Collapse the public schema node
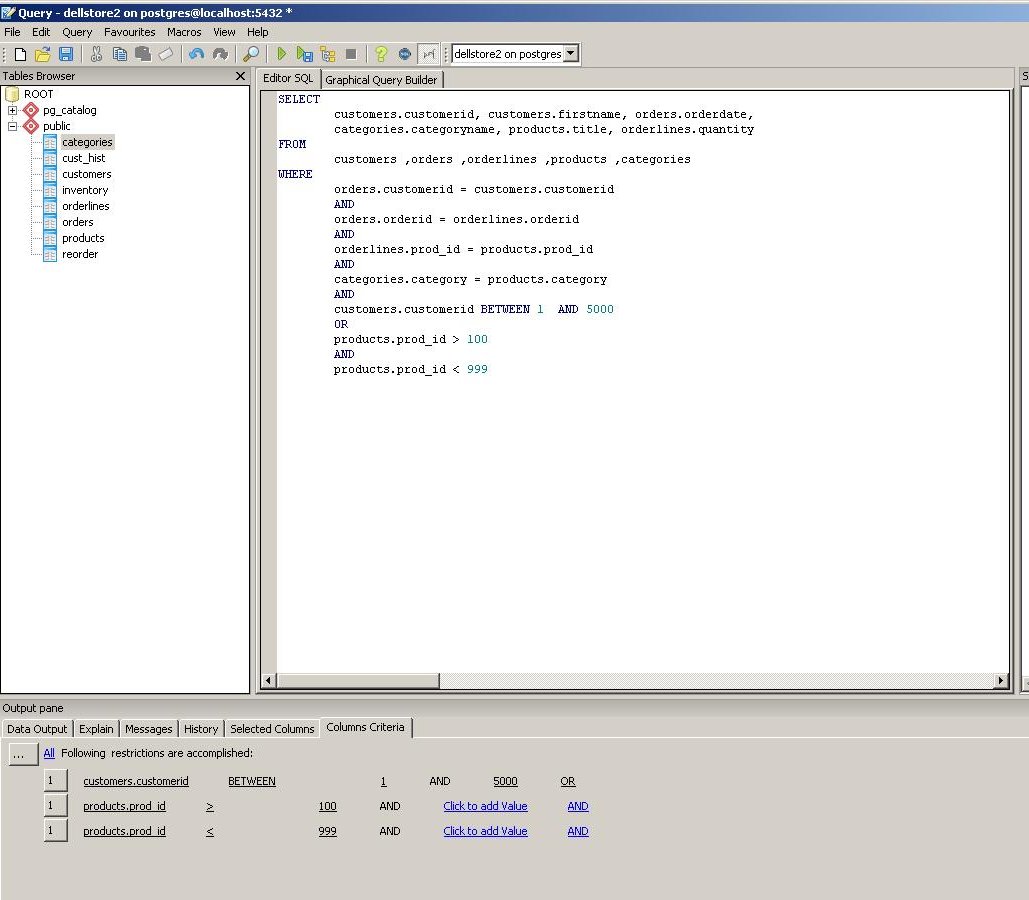The width and height of the screenshot is (1029, 900). coord(12,126)
